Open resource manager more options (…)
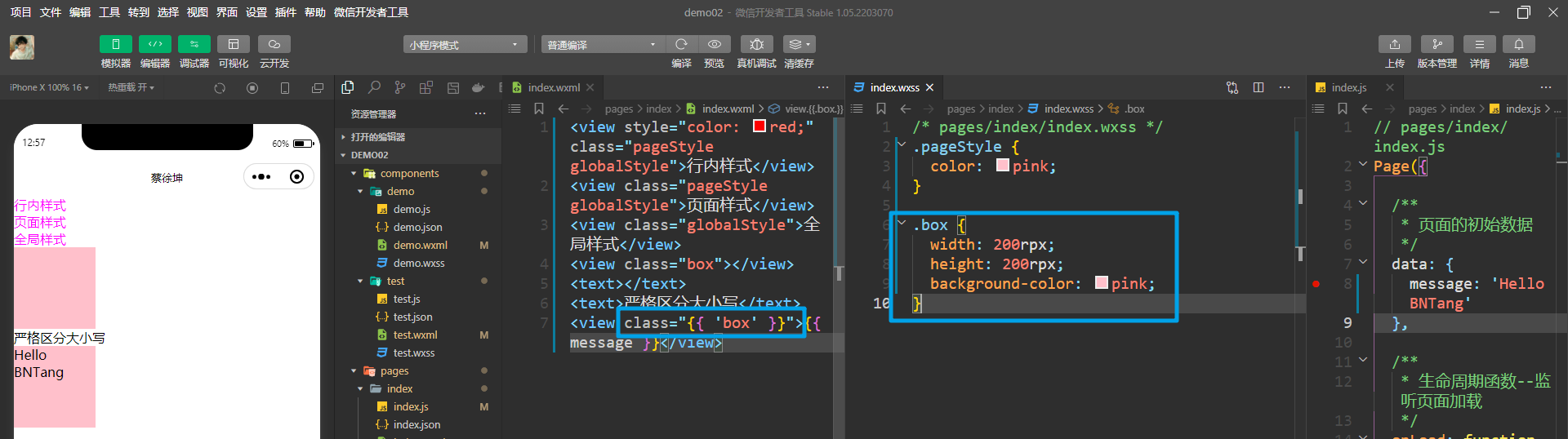Viewport: 1568px width, 439px height. coord(480,114)
